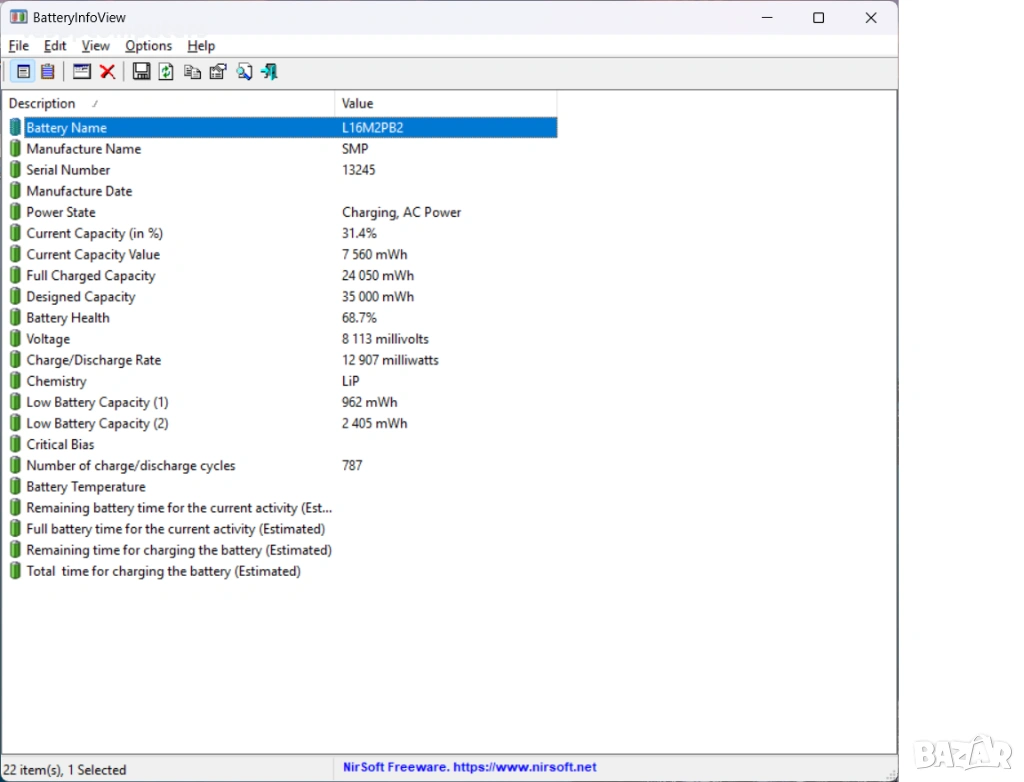Click the Find magnifier toolbar icon
The image size is (1024, 782).
tap(244, 72)
